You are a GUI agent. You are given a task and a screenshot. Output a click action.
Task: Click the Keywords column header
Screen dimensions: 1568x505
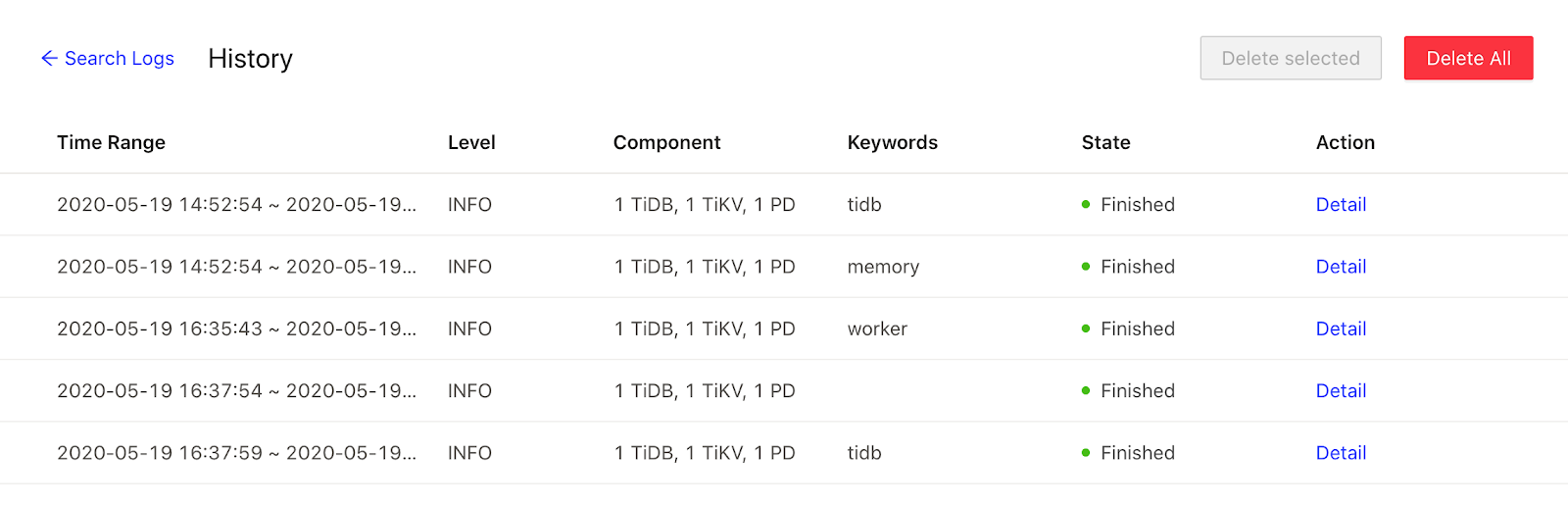(x=892, y=143)
